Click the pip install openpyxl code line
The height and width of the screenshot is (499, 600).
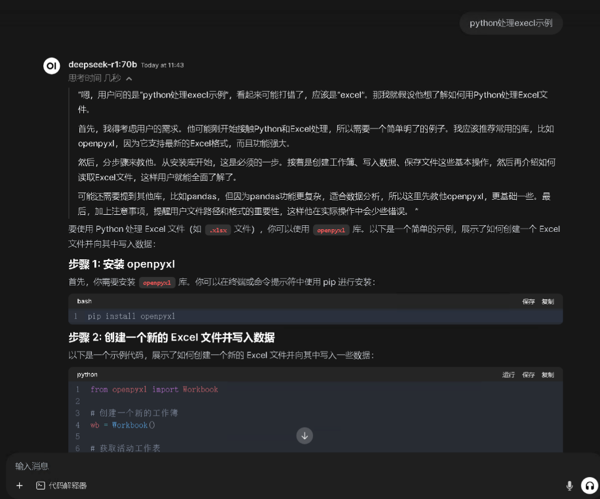(x=132, y=316)
